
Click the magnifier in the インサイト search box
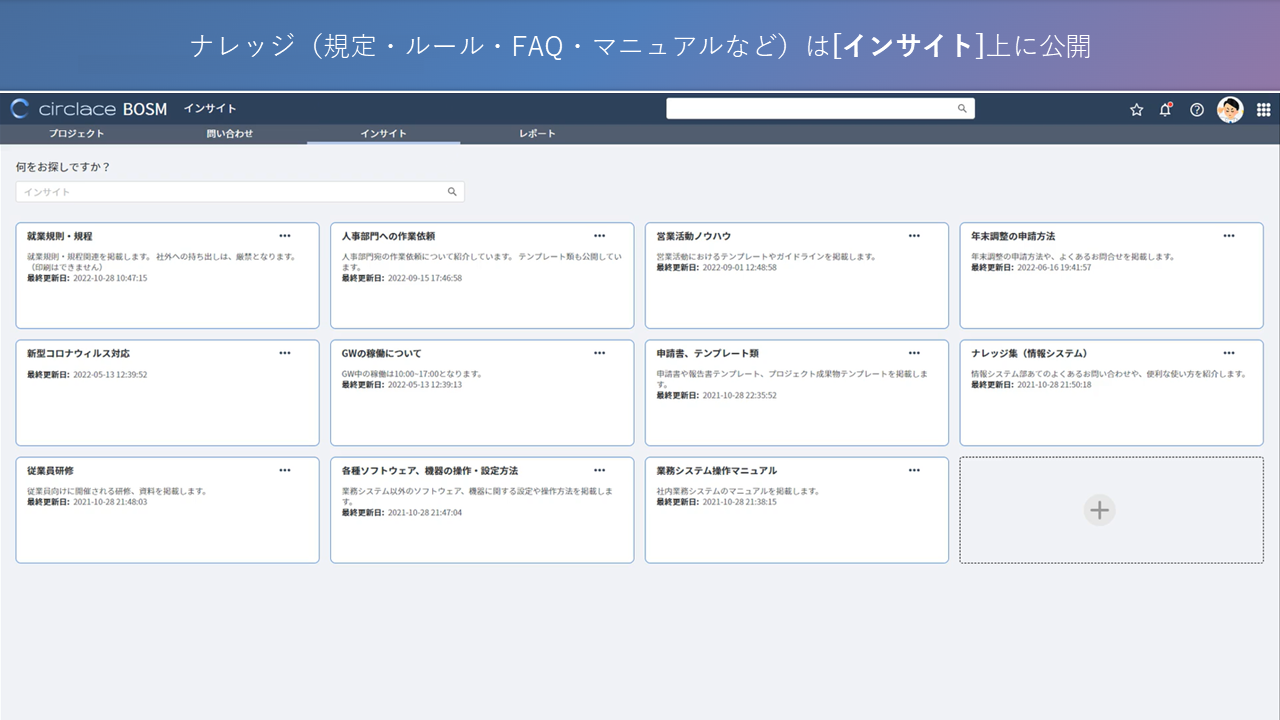(x=452, y=192)
